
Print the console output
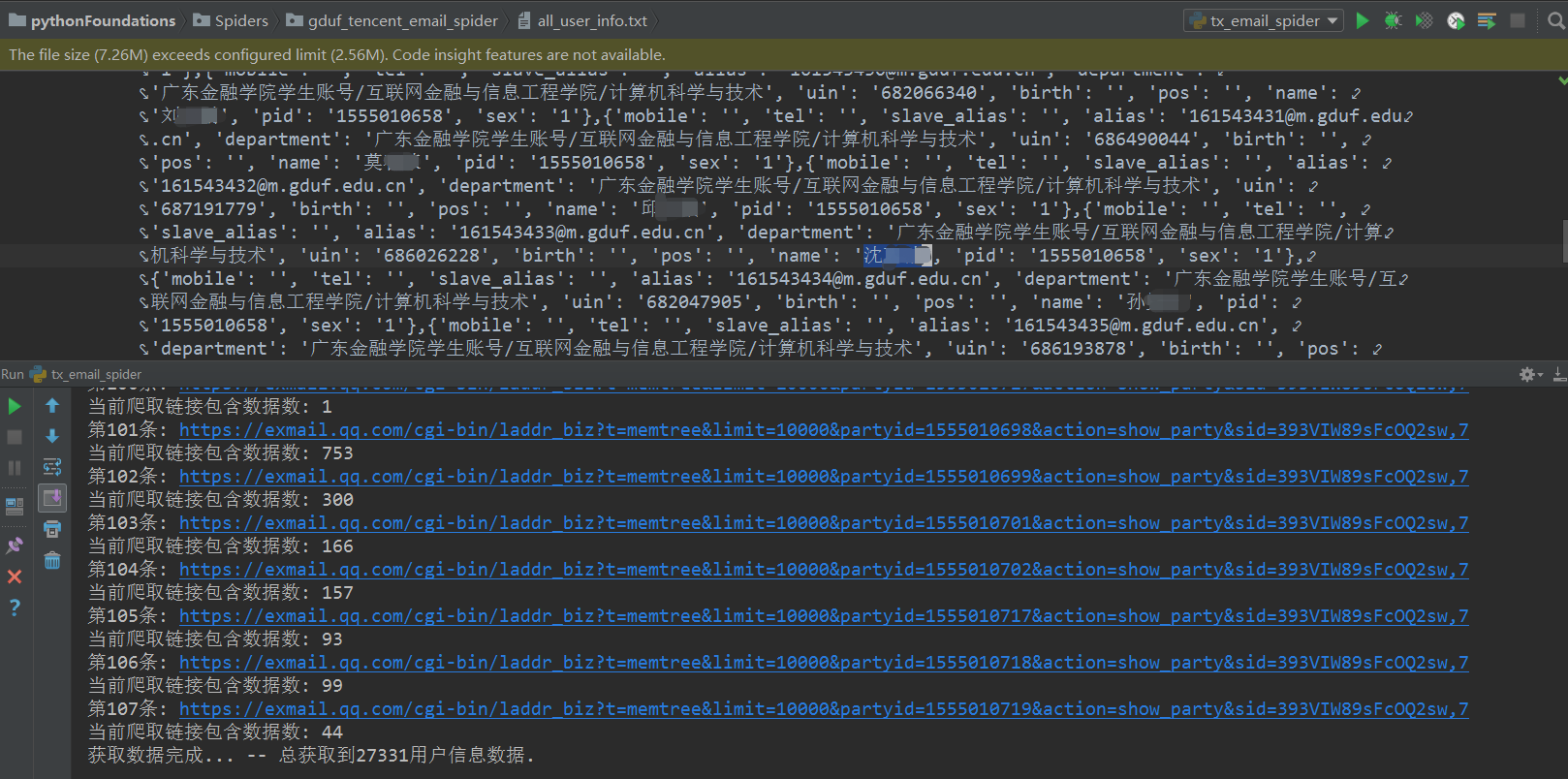click(x=52, y=529)
